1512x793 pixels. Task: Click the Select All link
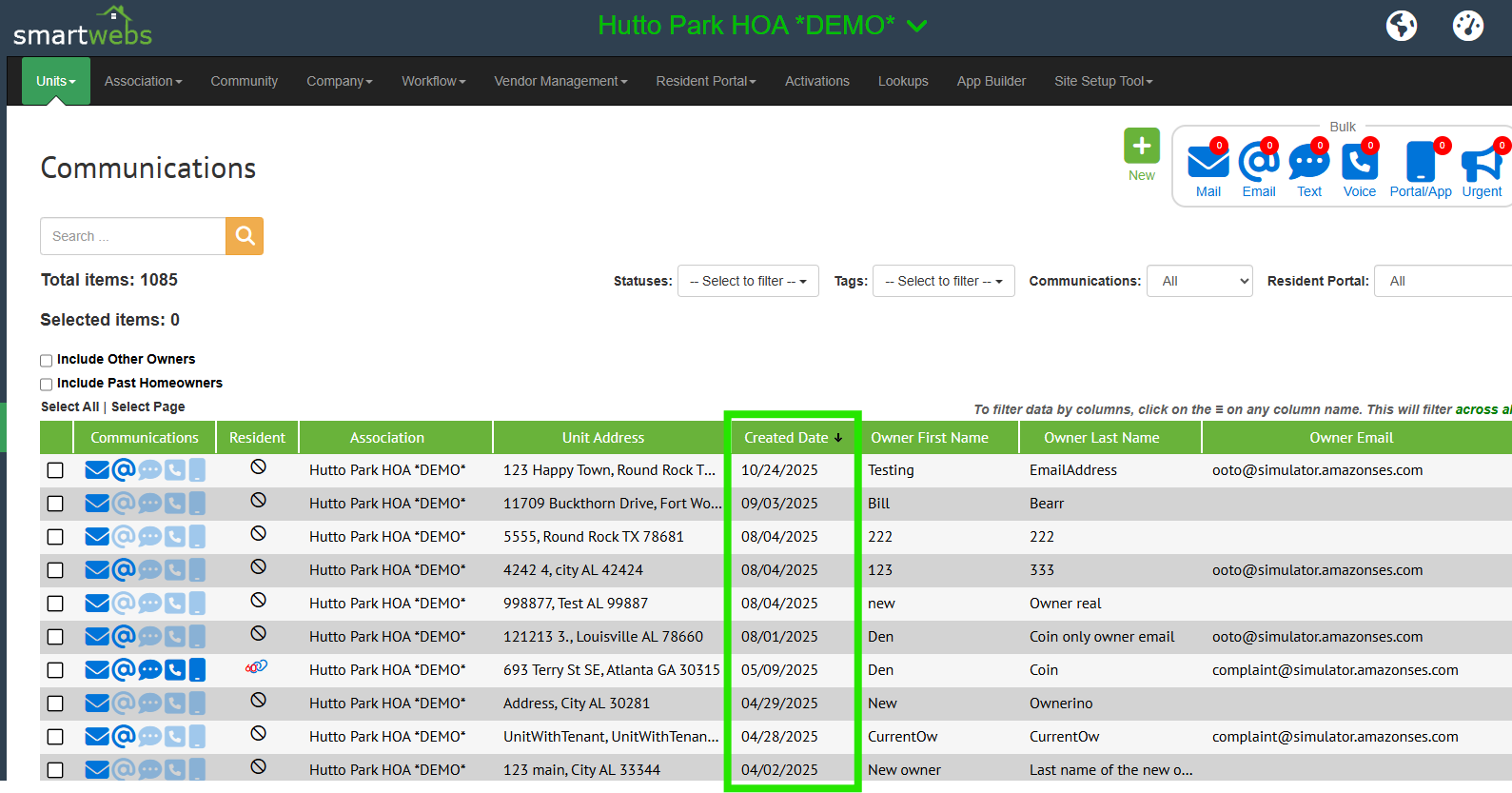pyautogui.click(x=69, y=406)
